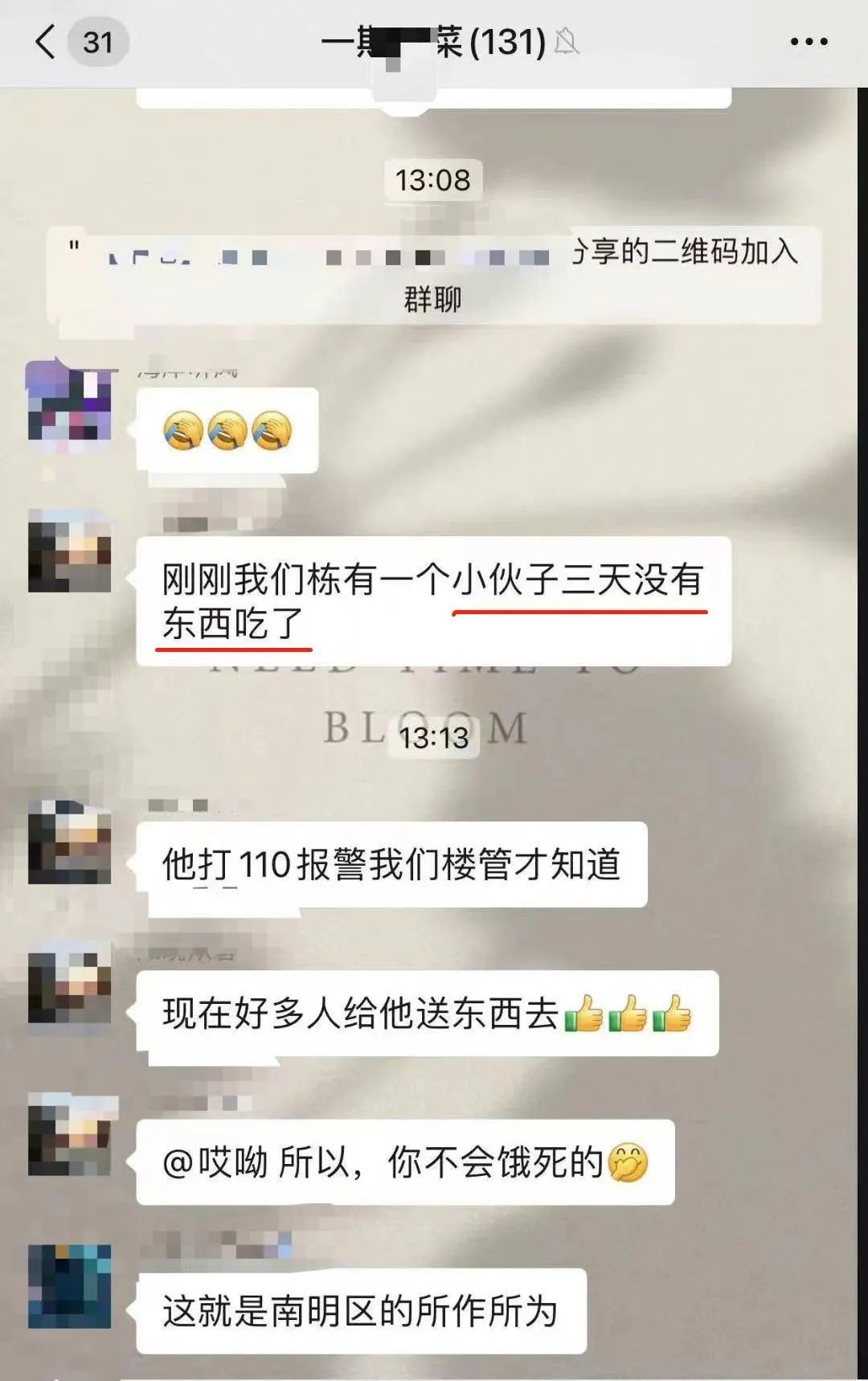Select the message about 小伙子三天没有东西吃了
868x1381 pixels.
(x=433, y=600)
